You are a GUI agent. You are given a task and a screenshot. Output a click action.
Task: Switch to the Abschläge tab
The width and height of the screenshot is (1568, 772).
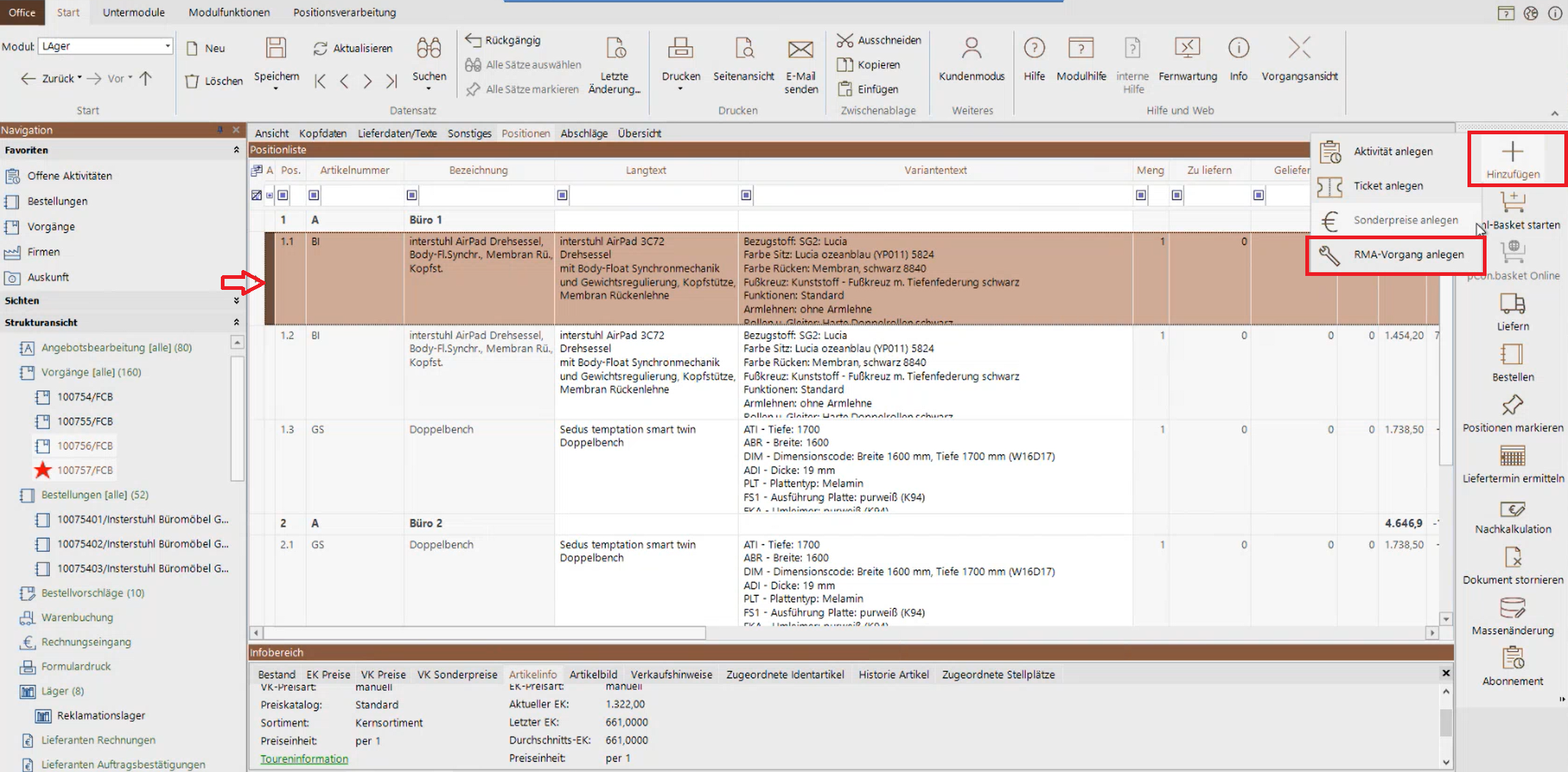(x=583, y=134)
